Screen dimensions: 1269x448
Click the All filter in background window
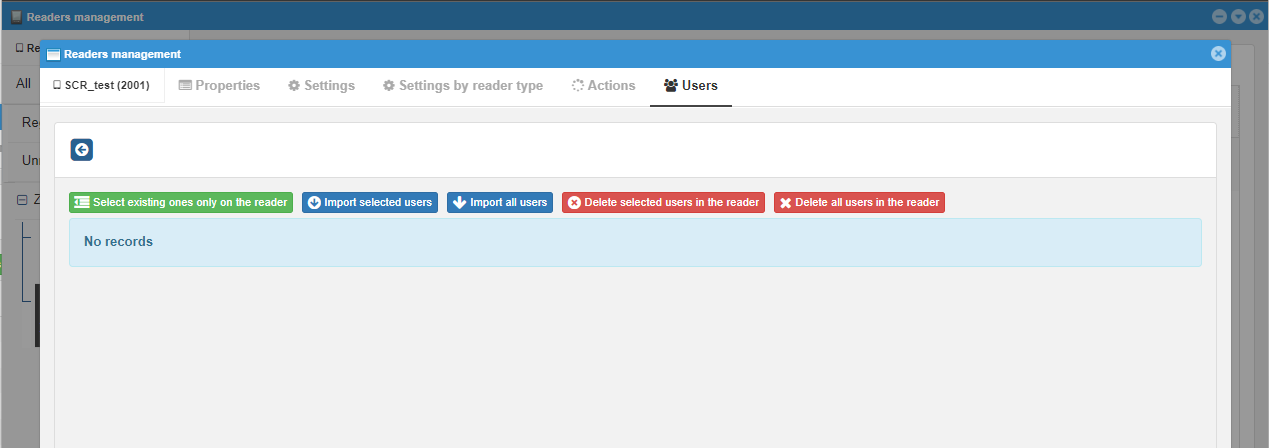[x=24, y=83]
